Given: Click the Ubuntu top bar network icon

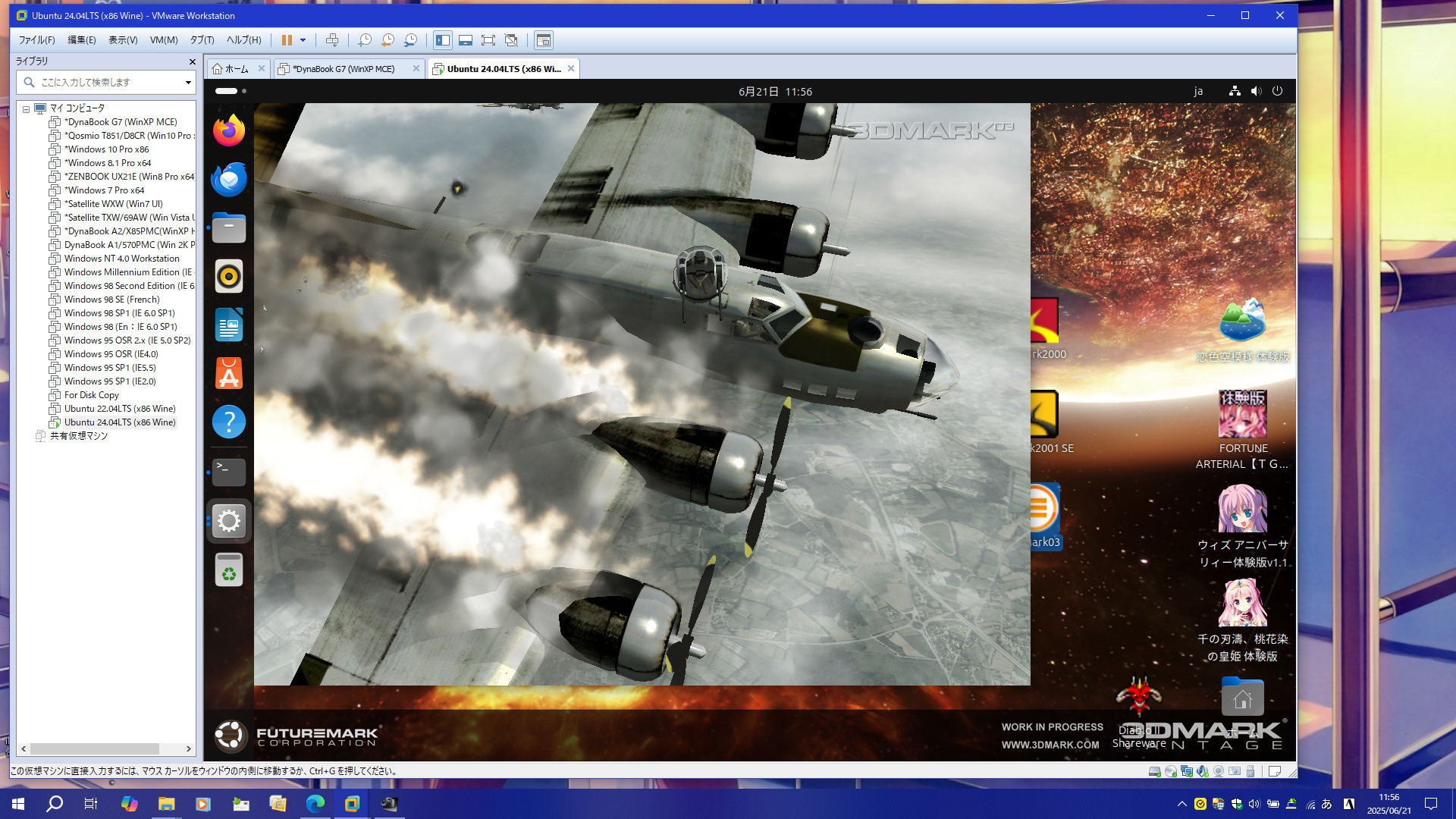Looking at the screenshot, I should click(x=1235, y=91).
